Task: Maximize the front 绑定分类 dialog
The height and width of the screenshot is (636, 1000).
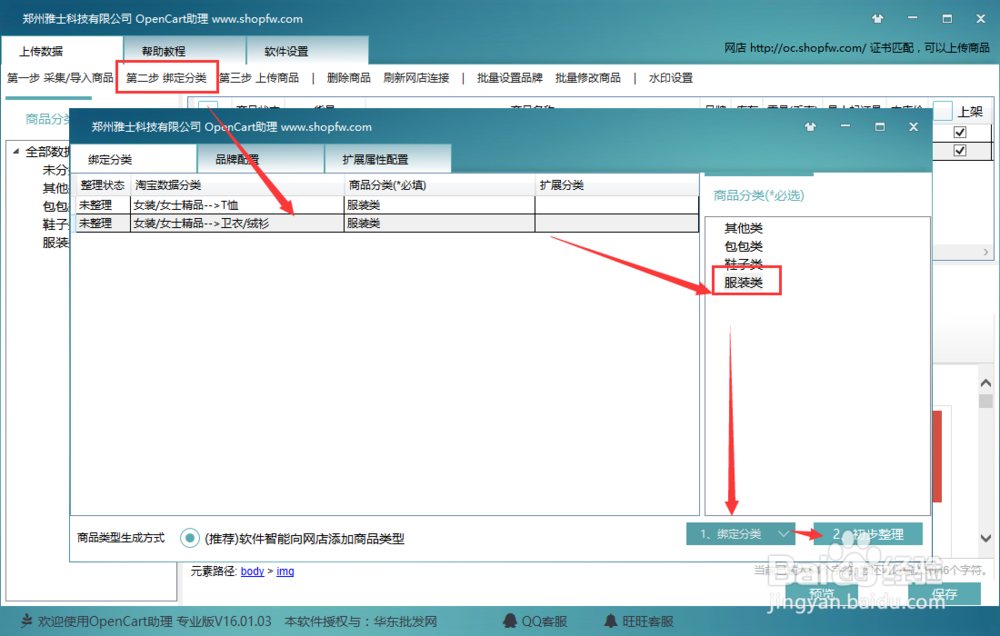Action: coord(879,127)
